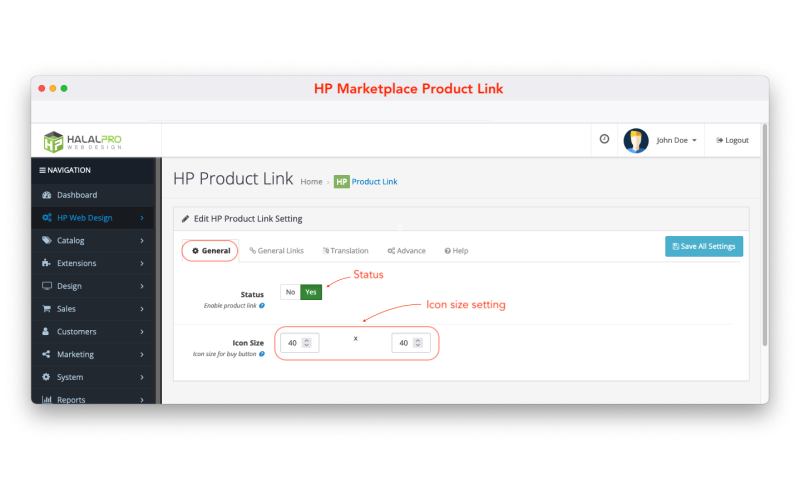Click the Dashboard gauge icon
The height and width of the screenshot is (500, 800).
click(x=46, y=195)
